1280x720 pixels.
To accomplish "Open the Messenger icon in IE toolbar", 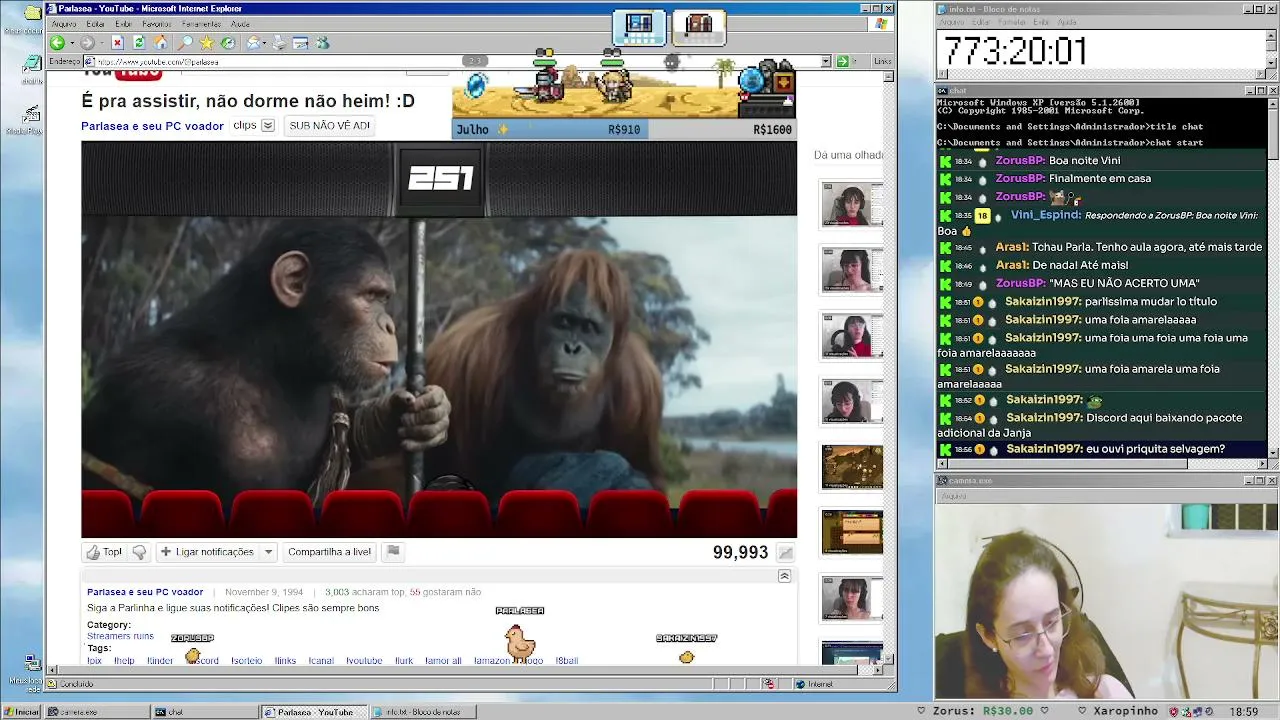I will click(x=322, y=43).
